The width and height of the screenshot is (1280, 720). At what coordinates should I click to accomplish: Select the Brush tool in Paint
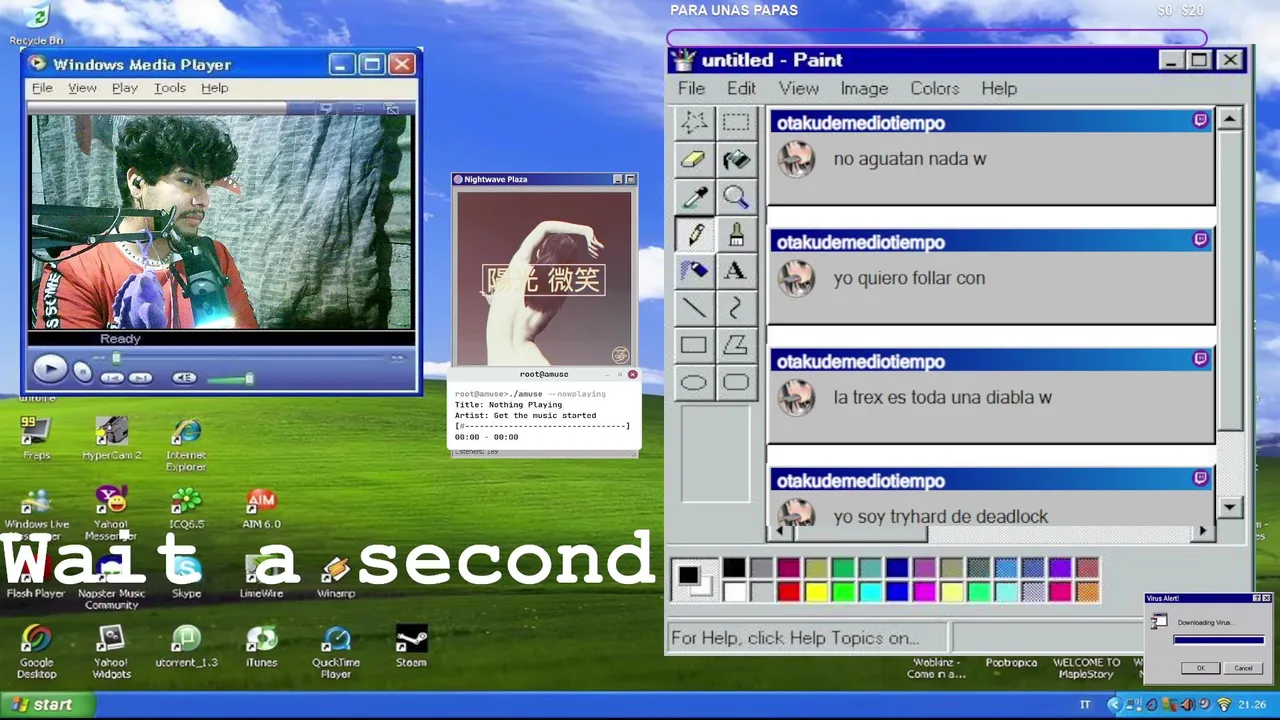(736, 233)
